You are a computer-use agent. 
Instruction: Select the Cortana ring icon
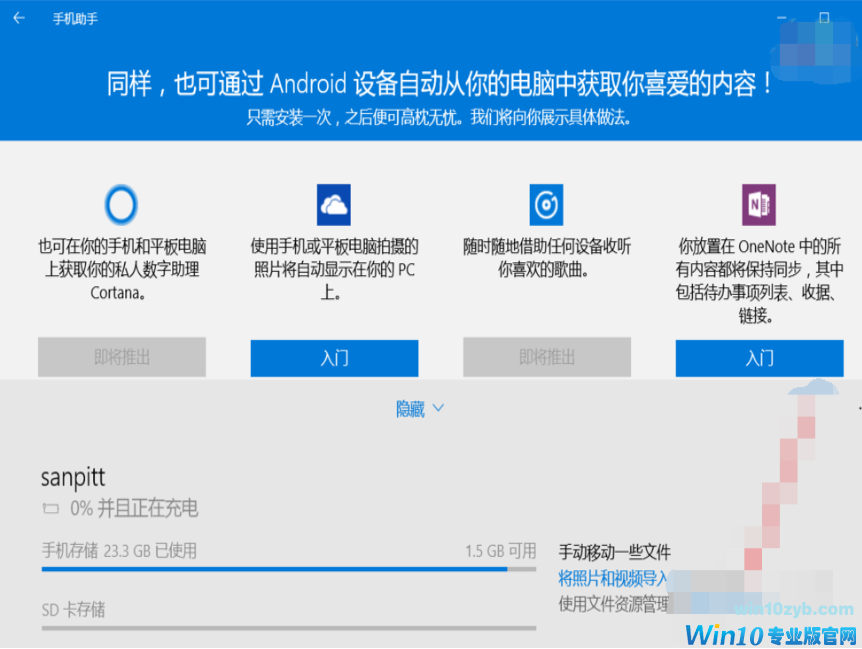[x=120, y=204]
